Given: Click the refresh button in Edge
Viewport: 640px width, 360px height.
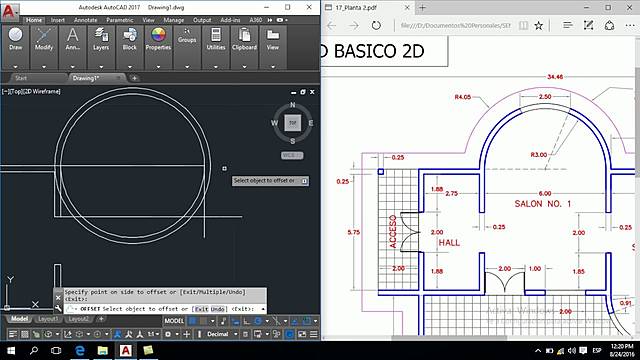Looking at the screenshot, I should 376,25.
